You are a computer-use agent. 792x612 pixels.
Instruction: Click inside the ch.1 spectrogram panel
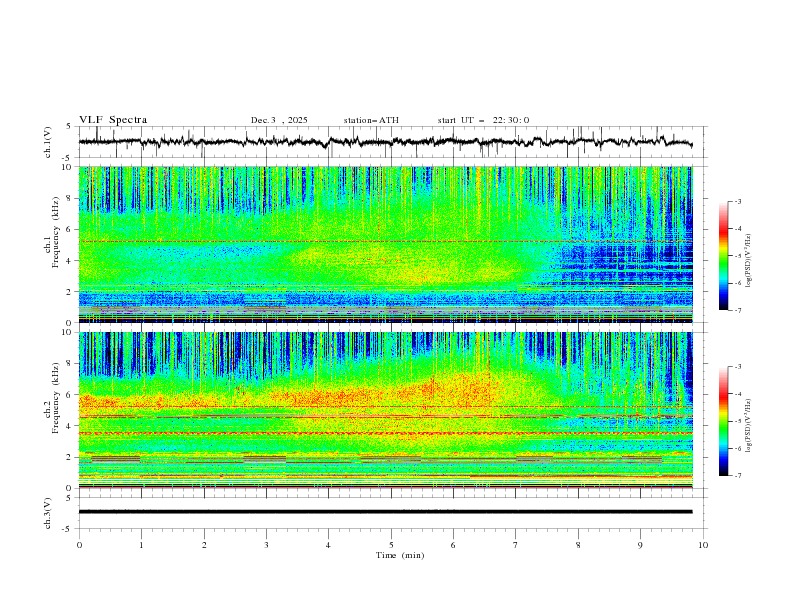(385, 244)
